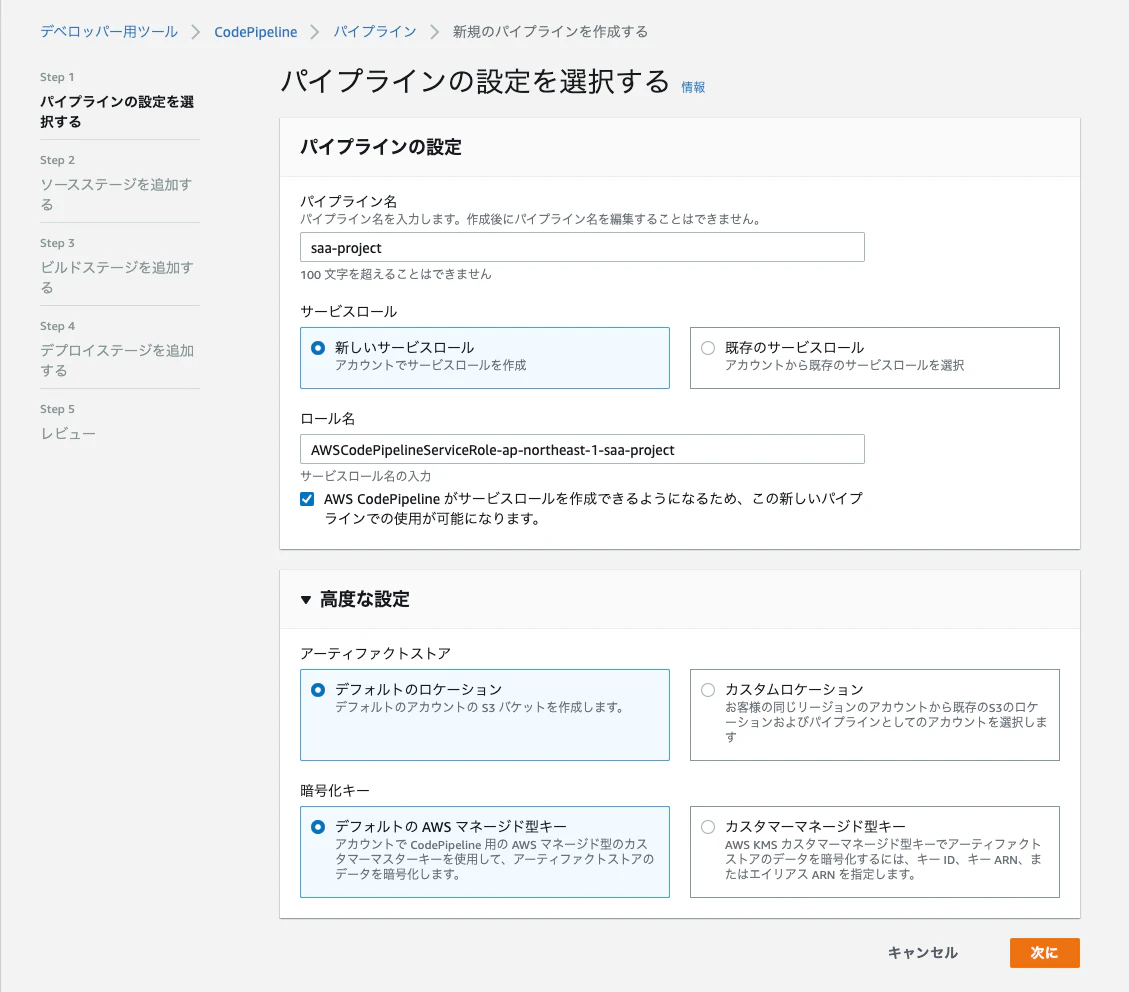Click 新規のパイプラインを作成する breadcrumb text
This screenshot has height=992, width=1129.
coord(550,32)
